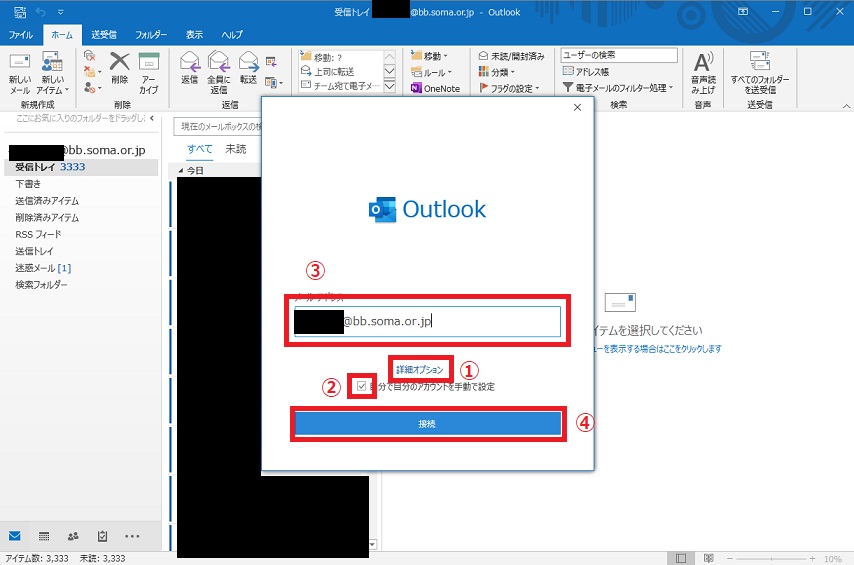Show すべて messages filter
Image resolution: width=854 pixels, height=565 pixels.
pyautogui.click(x=199, y=149)
